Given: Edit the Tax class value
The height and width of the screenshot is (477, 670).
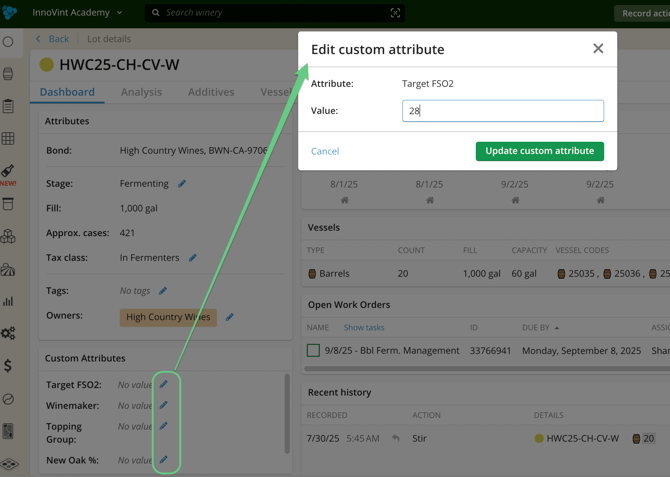Looking at the screenshot, I should click(x=193, y=258).
